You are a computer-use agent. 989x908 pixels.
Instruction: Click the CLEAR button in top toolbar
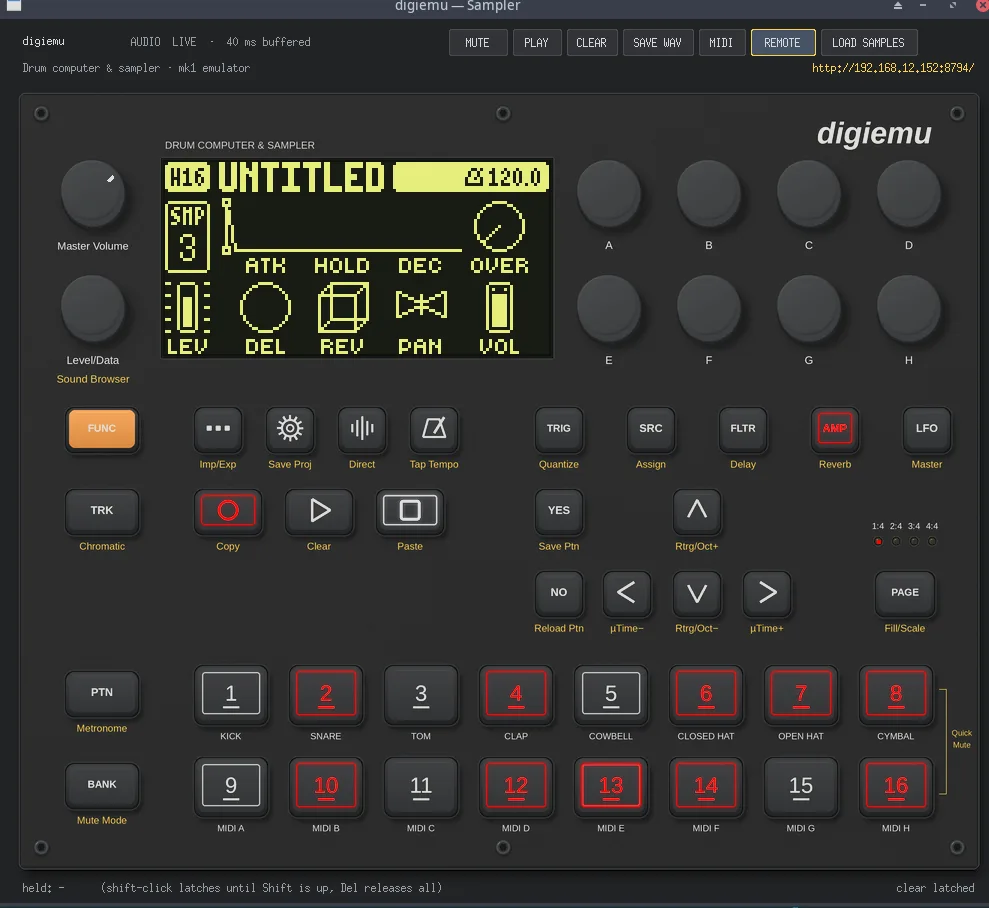tap(591, 43)
